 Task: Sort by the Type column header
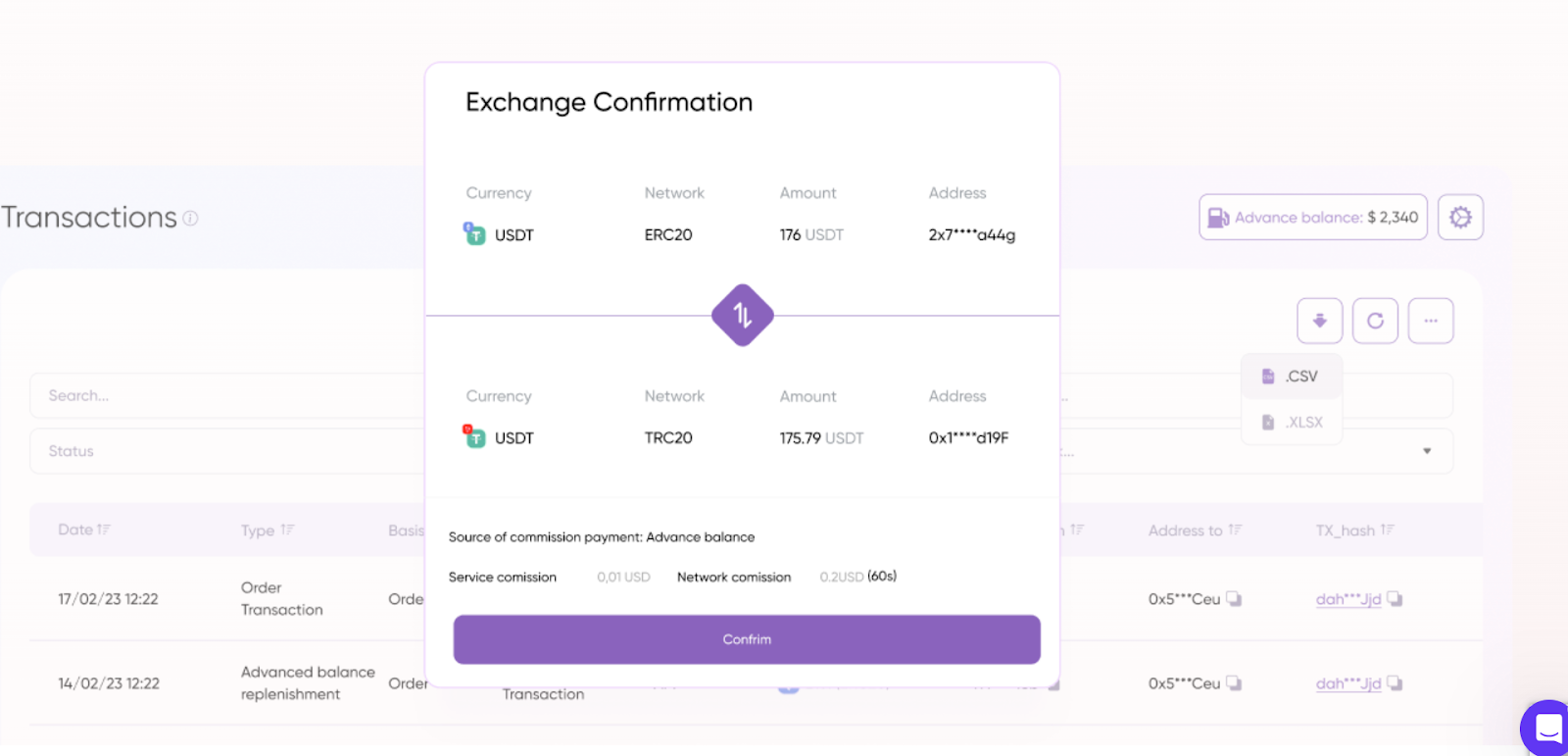[268, 530]
